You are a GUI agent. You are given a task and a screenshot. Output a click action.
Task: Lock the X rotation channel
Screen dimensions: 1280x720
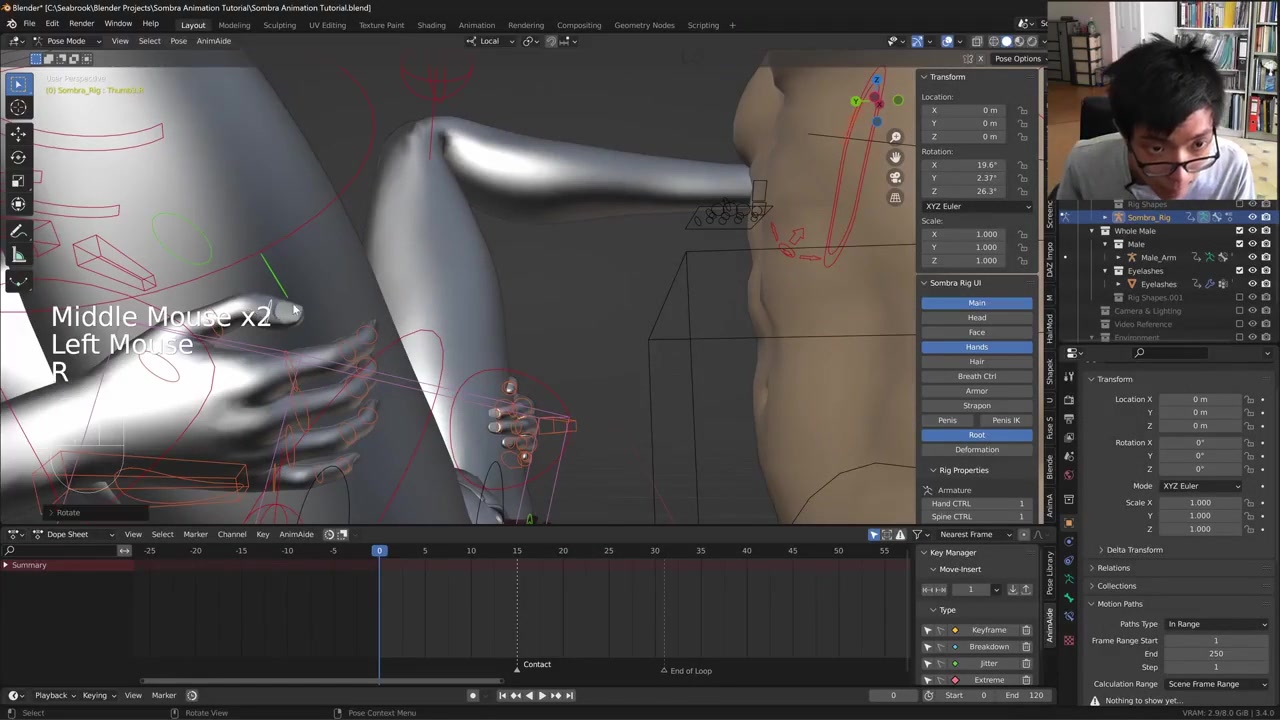pyautogui.click(x=1022, y=165)
